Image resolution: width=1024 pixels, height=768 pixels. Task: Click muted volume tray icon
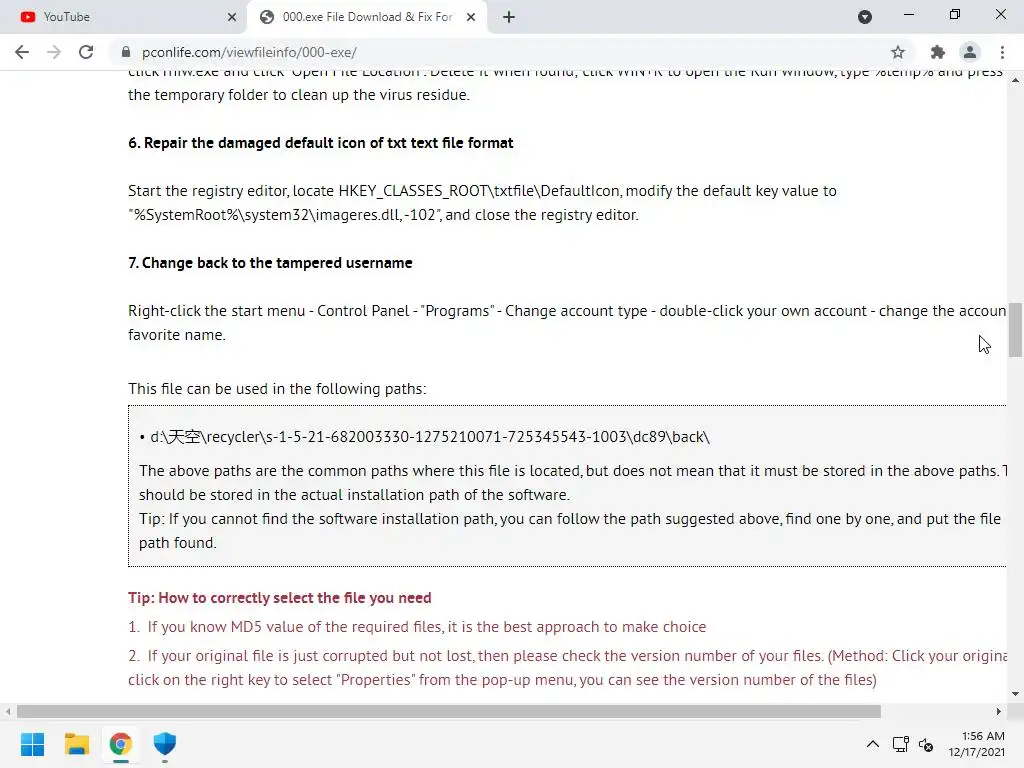click(926, 744)
